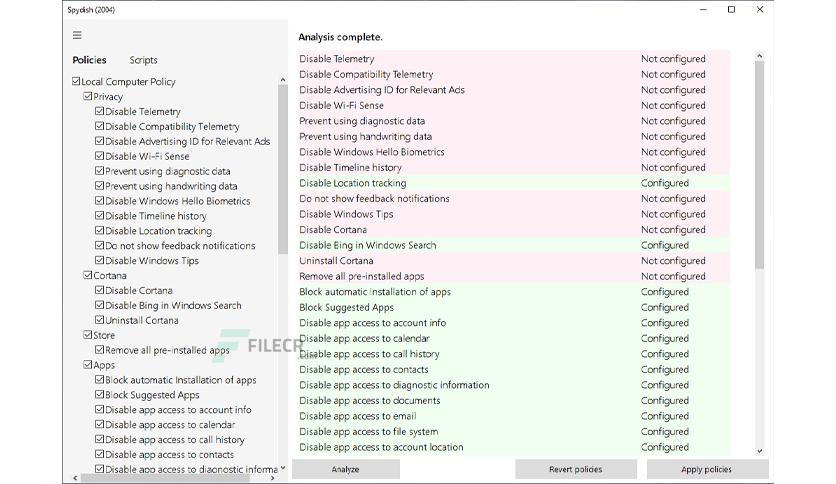Toggle the Local Computer Policy checkbox
Image resolution: width=836 pixels, height=484 pixels.
pos(76,81)
